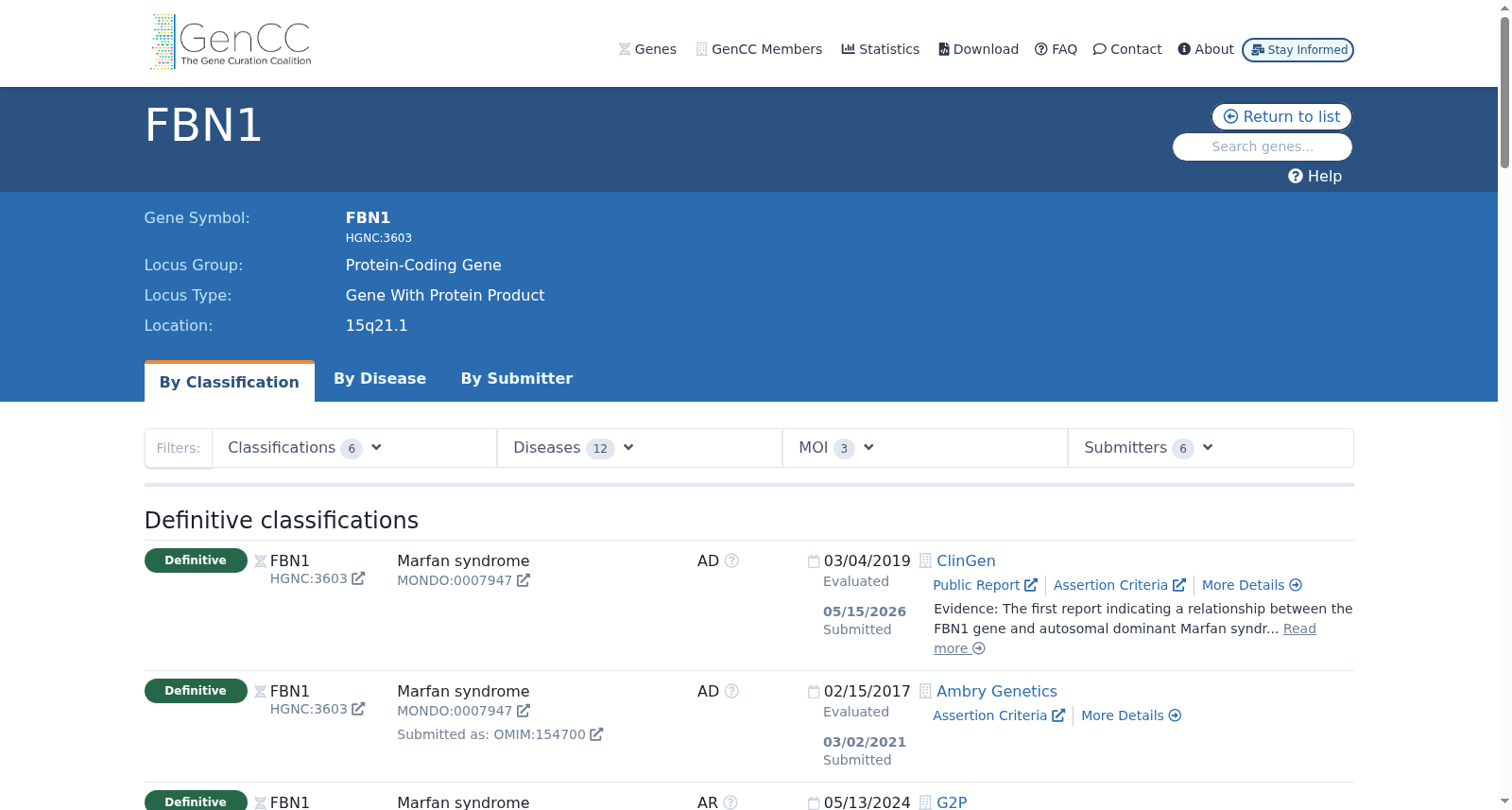
Task: Open the Contact page
Action: tap(1127, 49)
